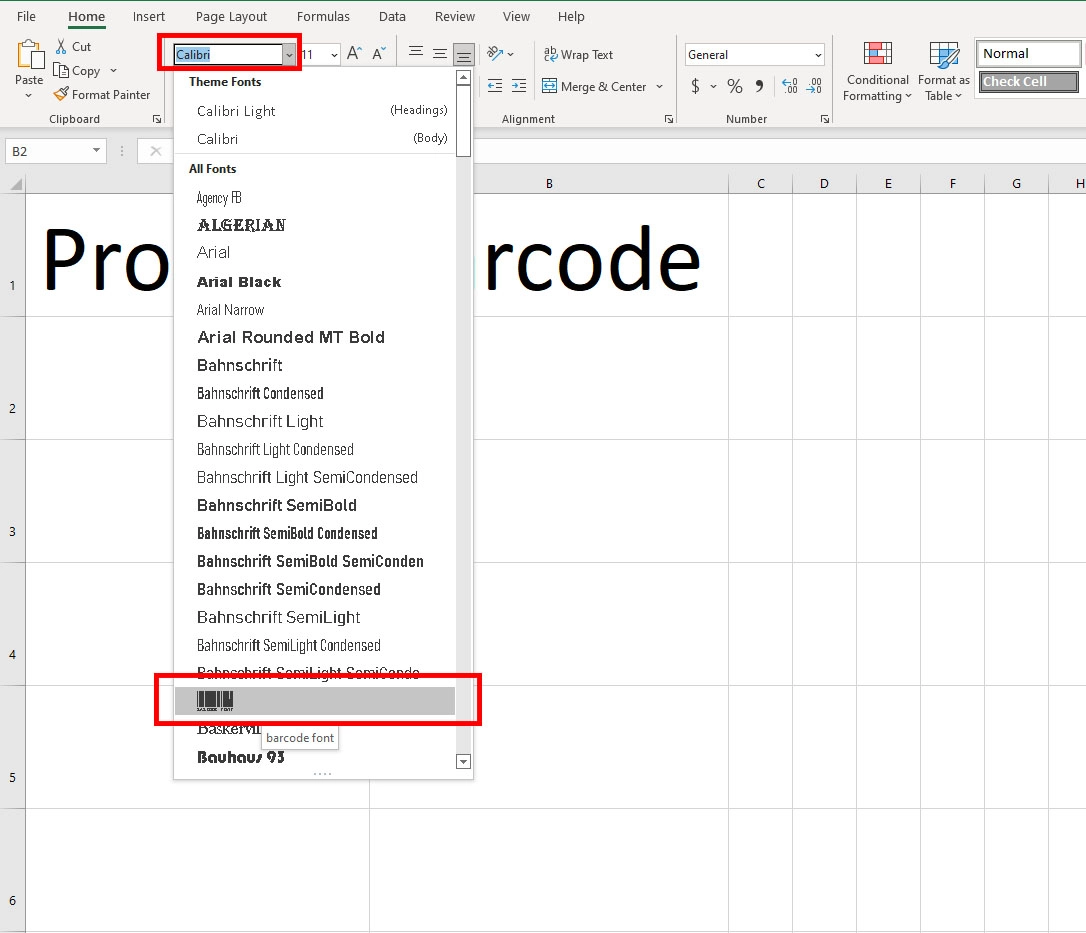Click the Increase Font Size icon
This screenshot has width=1086, height=933.
(x=354, y=53)
